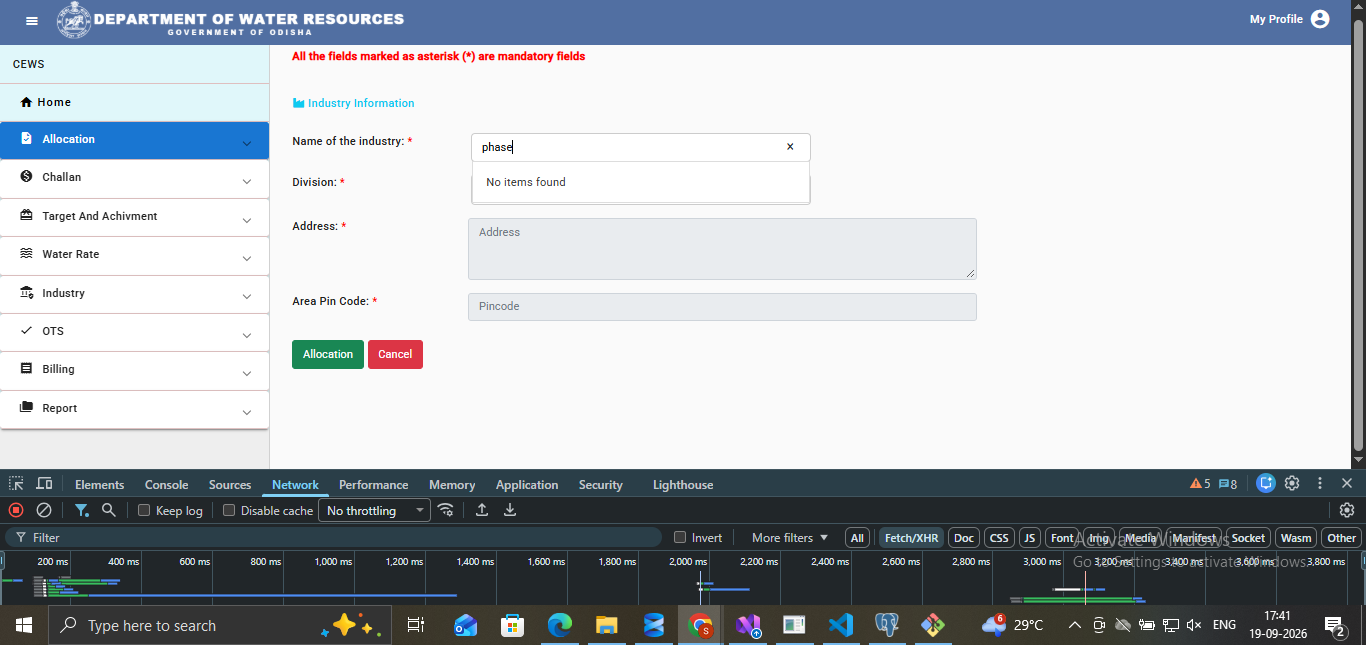Open Microsoft Edge from the taskbar
This screenshot has width=1366, height=645.
pyautogui.click(x=559, y=625)
